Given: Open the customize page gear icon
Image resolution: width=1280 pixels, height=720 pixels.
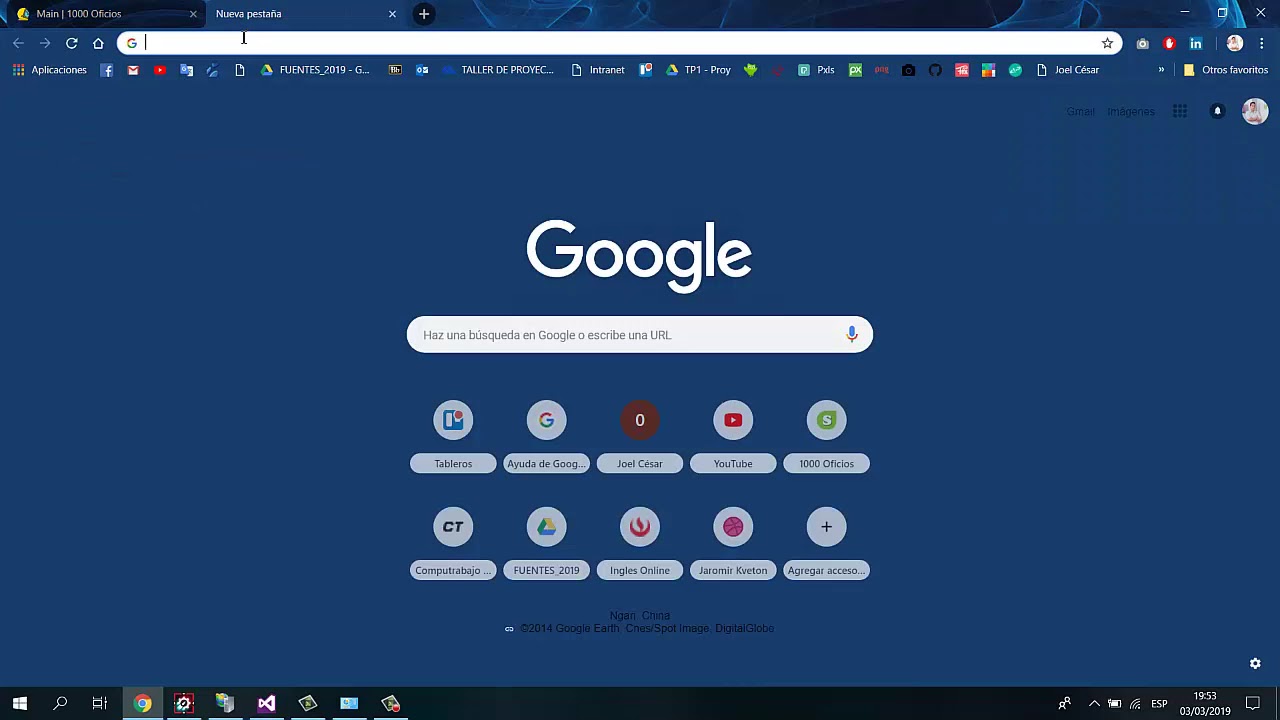Looking at the screenshot, I should [x=1255, y=663].
